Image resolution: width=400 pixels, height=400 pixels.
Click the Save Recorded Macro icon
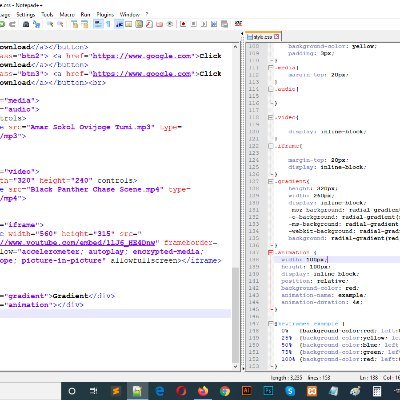tap(224, 24)
